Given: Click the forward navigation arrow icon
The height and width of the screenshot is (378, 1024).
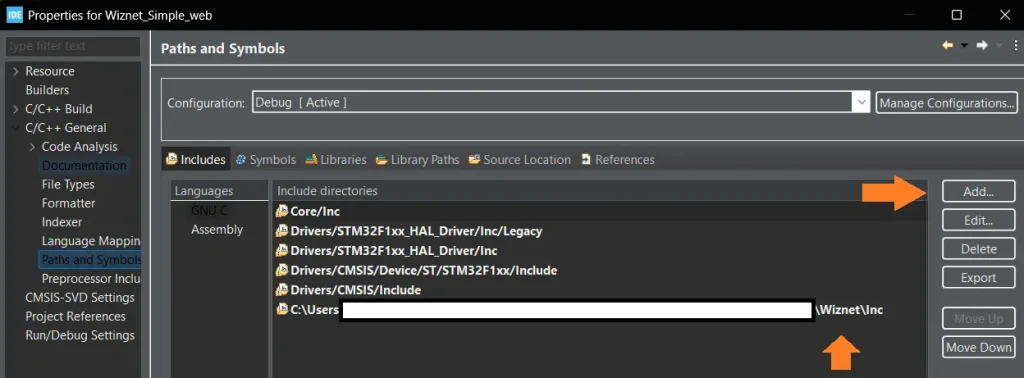Looking at the screenshot, I should coord(982,46).
